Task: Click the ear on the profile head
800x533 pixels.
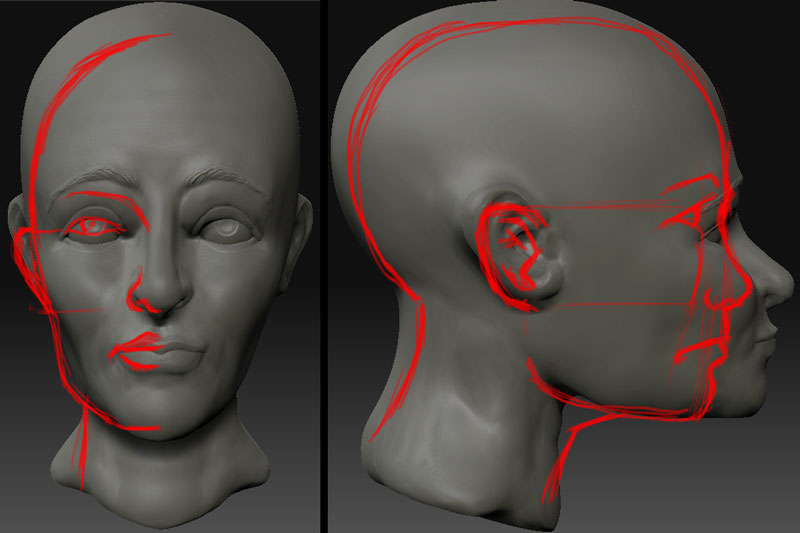Action: pos(518,251)
